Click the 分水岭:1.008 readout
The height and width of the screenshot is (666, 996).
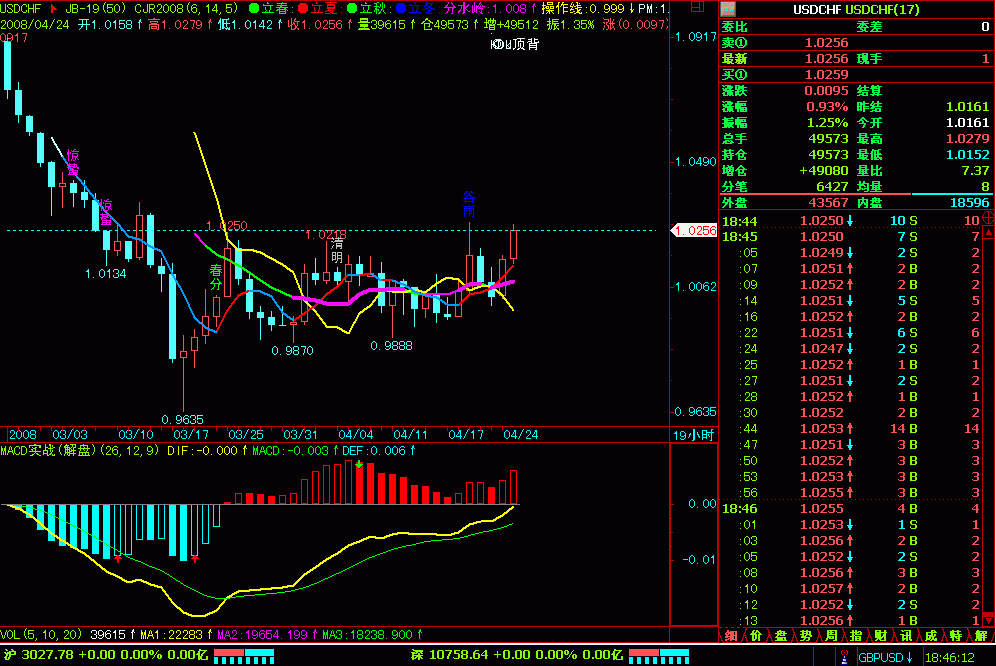tap(490, 8)
